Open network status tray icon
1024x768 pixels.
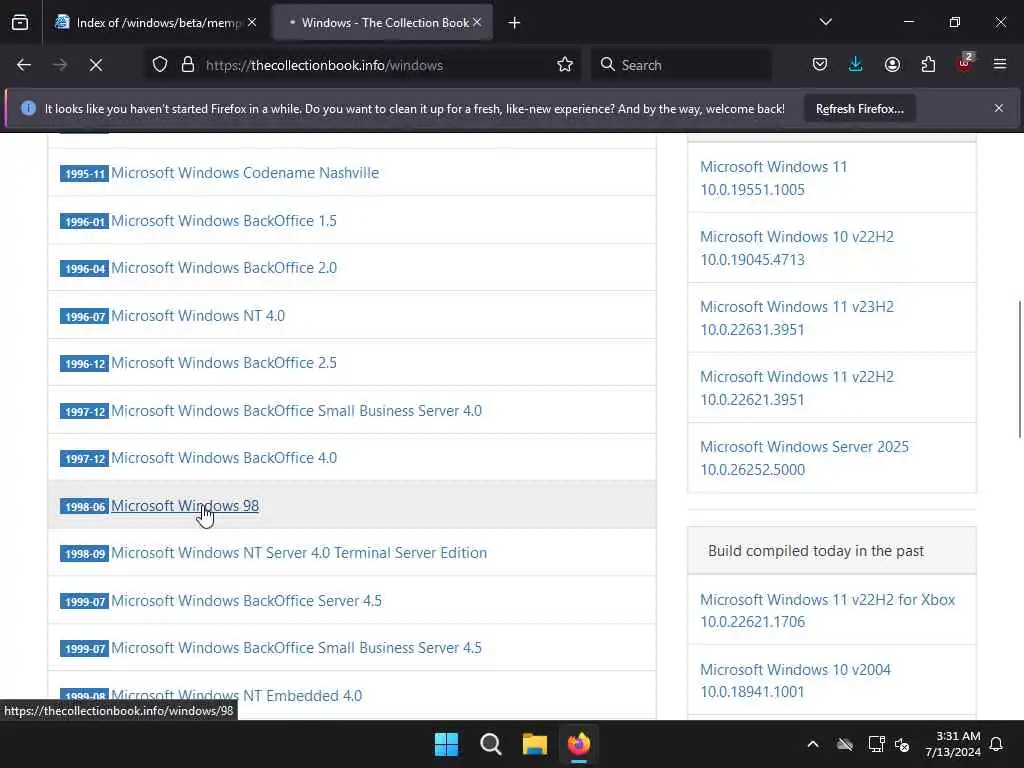[876, 744]
